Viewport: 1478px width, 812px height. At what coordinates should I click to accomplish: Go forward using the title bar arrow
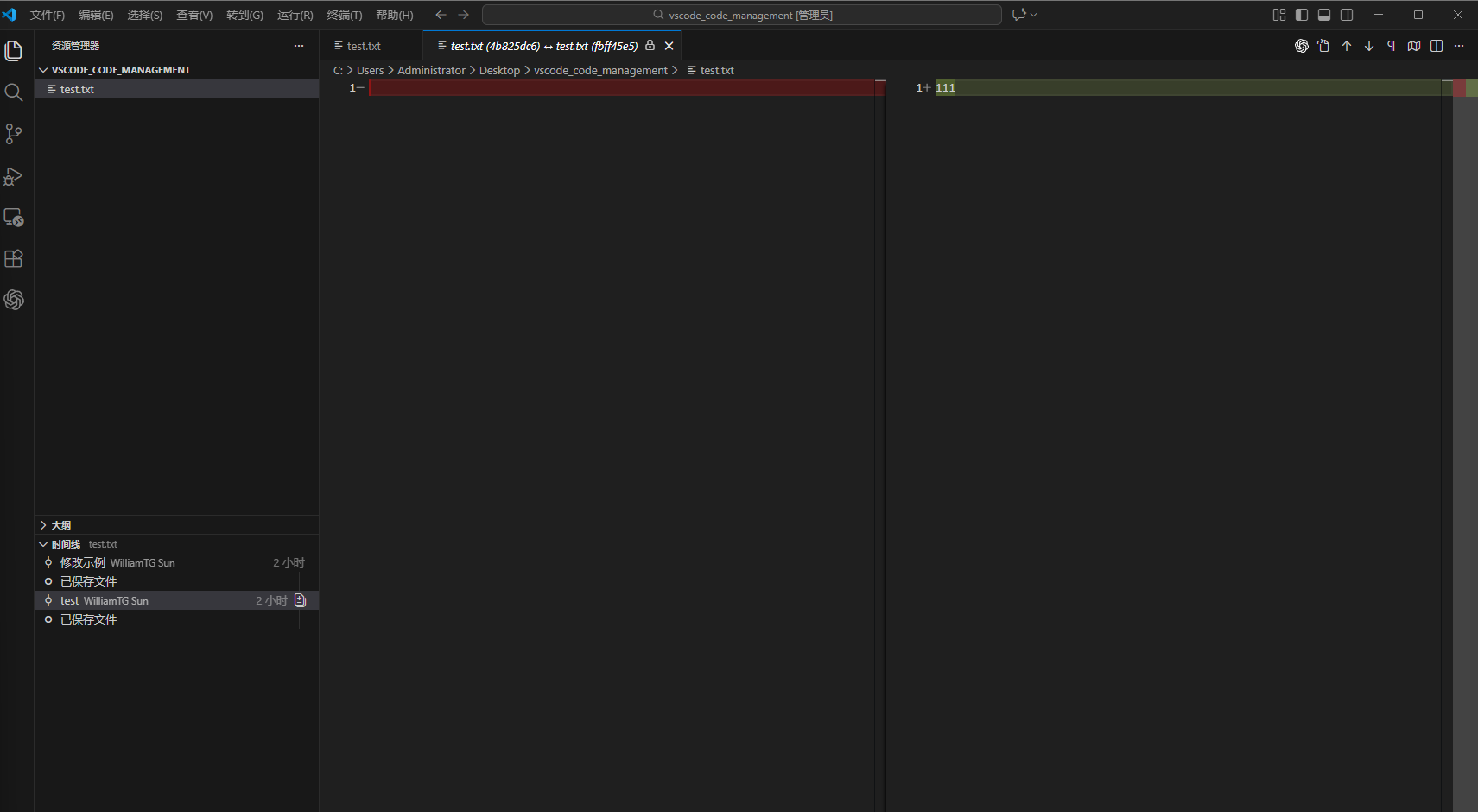click(x=464, y=15)
